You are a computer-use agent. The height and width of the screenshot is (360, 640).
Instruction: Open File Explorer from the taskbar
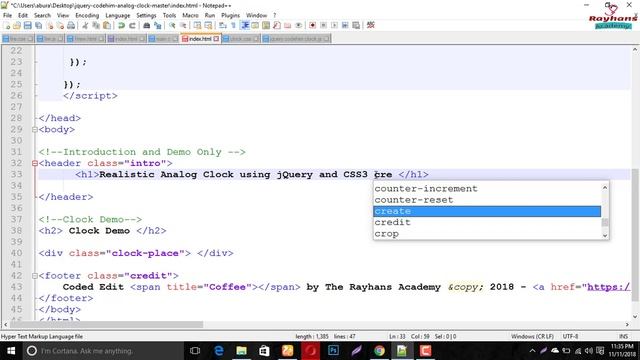click(x=242, y=351)
